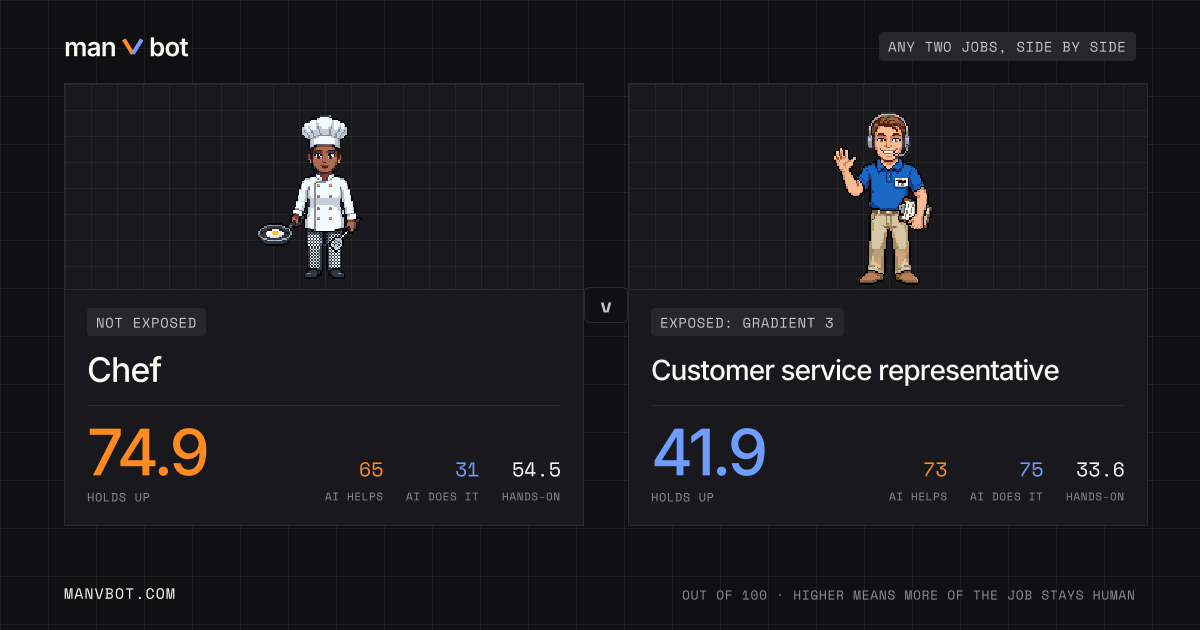Click the customer service 'AI helps' value 73
Image resolution: width=1200 pixels, height=630 pixels.
pyautogui.click(x=935, y=470)
